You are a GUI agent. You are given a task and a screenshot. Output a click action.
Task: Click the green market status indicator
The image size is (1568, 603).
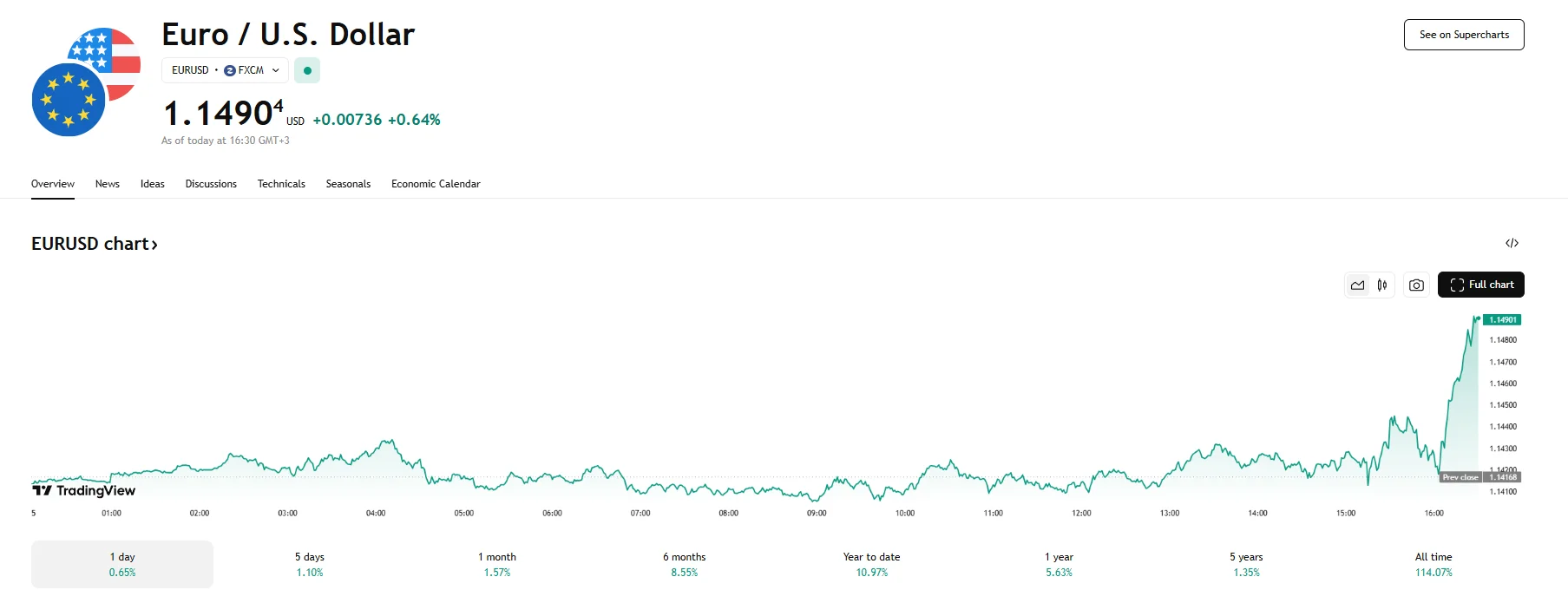[307, 70]
